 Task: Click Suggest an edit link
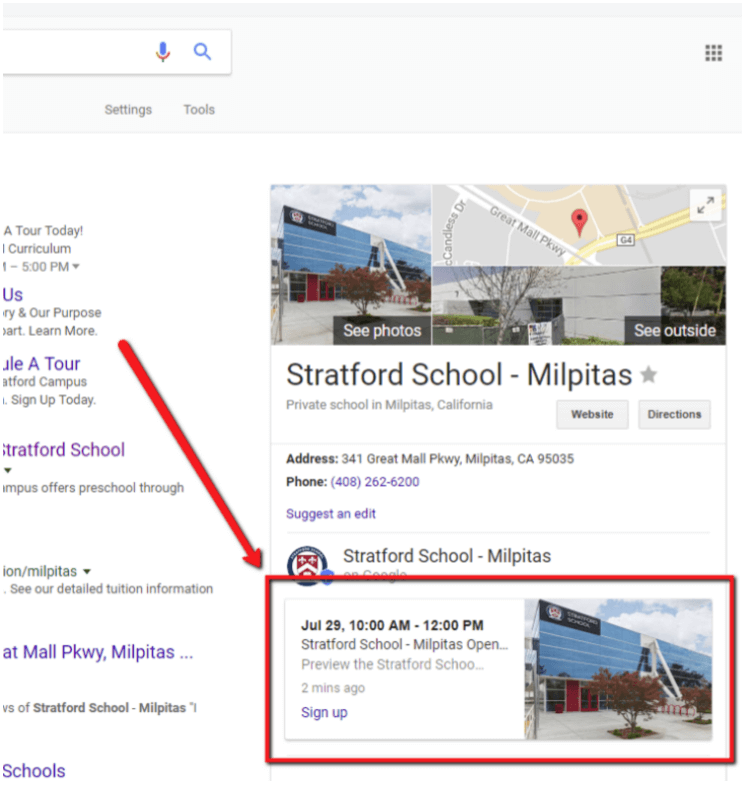pos(331,514)
